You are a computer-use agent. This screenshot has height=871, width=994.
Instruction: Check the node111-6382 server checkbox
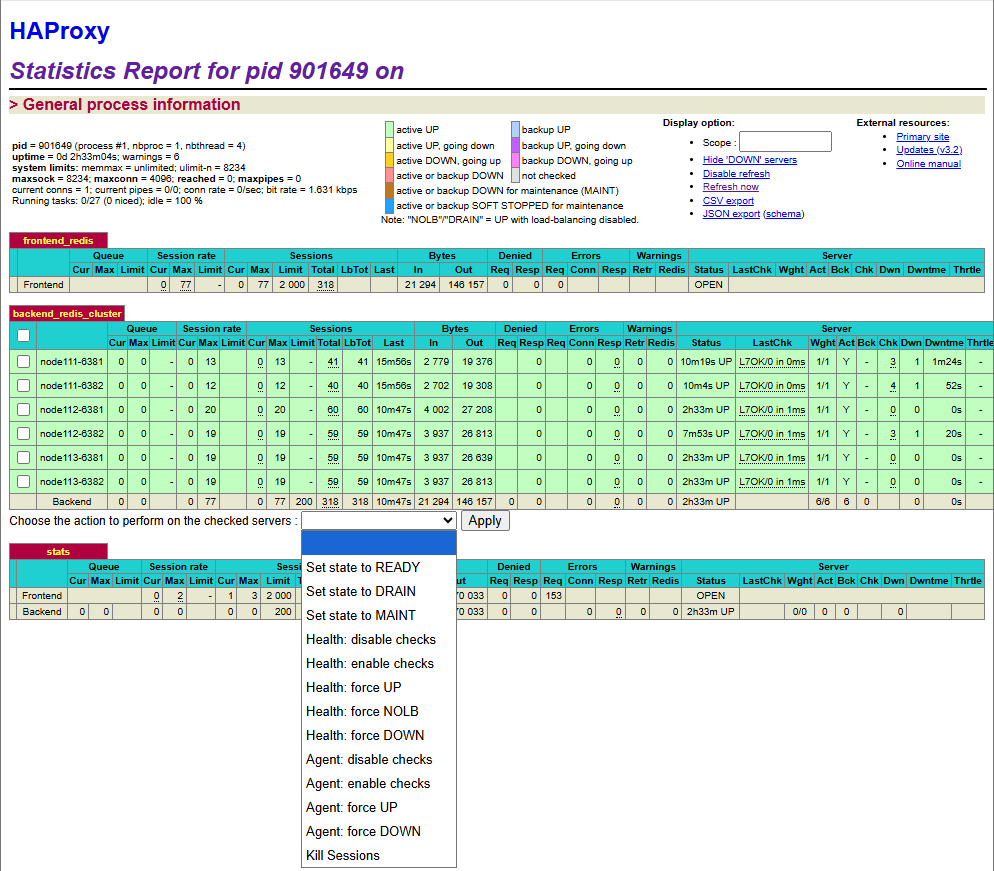[x=23, y=385]
